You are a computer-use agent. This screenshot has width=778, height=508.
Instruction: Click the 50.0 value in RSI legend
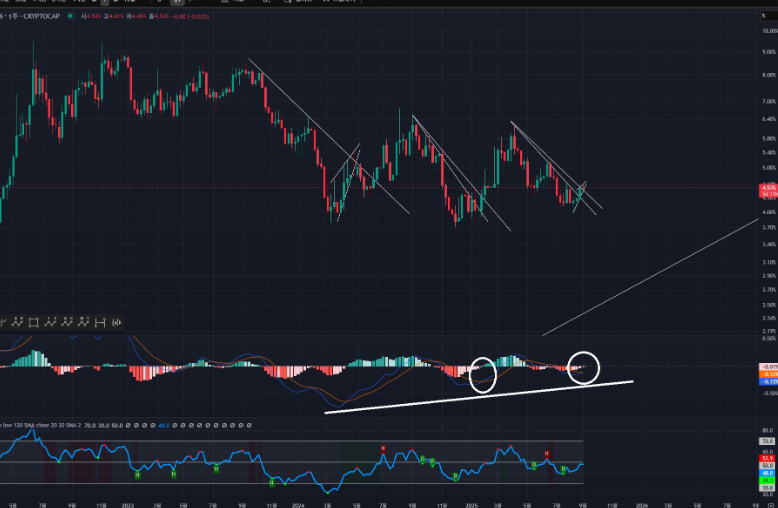pyautogui.click(x=117, y=426)
